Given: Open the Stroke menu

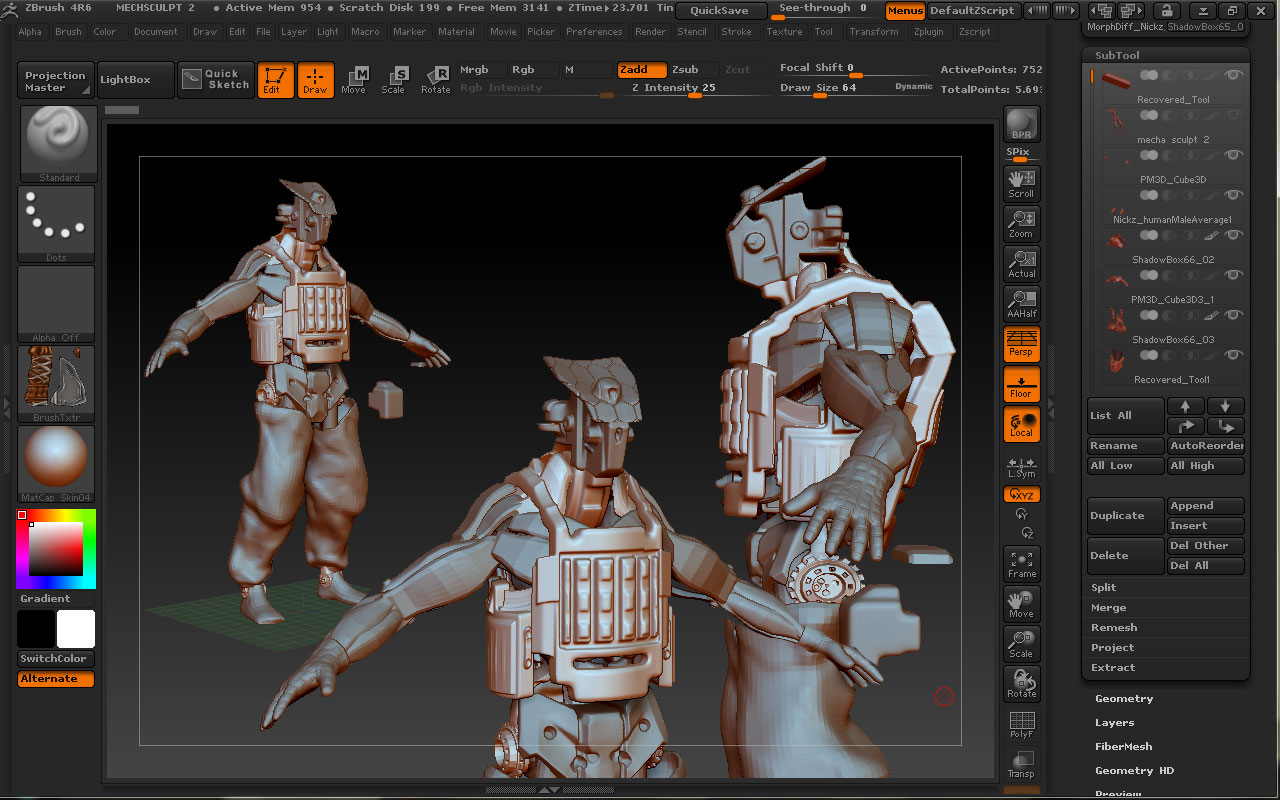Looking at the screenshot, I should pyautogui.click(x=736, y=32).
